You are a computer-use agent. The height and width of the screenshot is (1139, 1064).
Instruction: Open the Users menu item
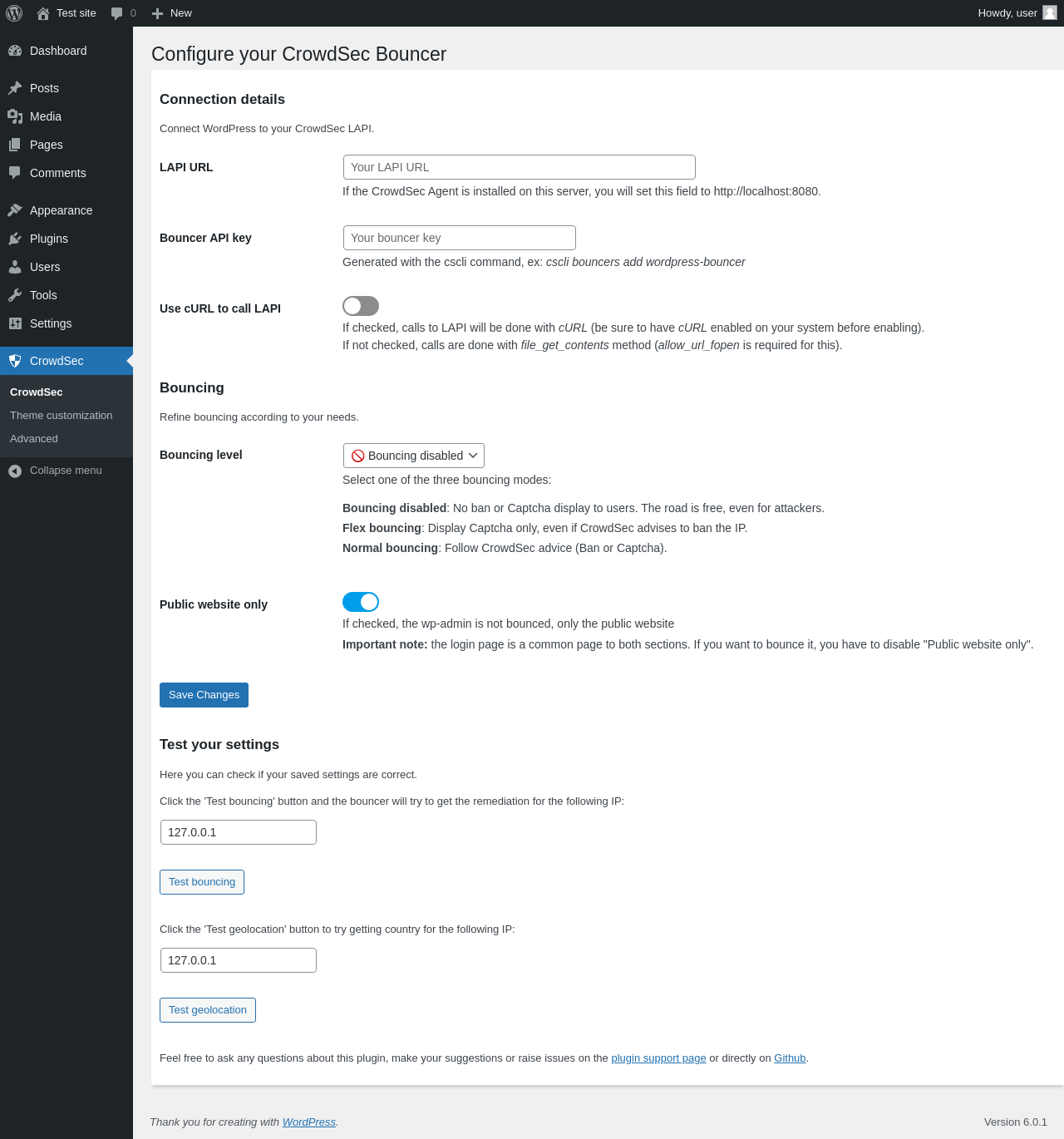click(x=66, y=267)
